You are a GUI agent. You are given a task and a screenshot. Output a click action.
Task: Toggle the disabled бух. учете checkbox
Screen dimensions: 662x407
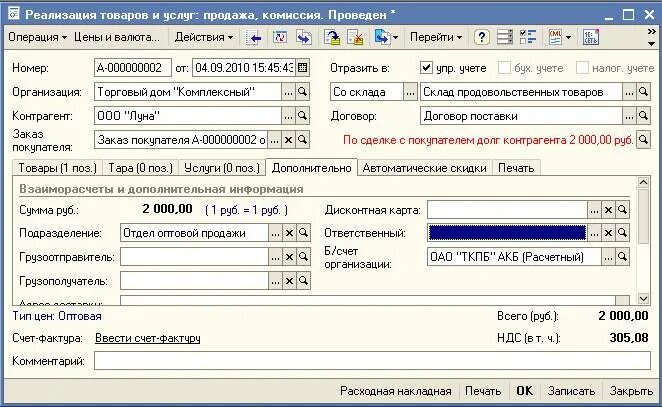click(x=504, y=68)
